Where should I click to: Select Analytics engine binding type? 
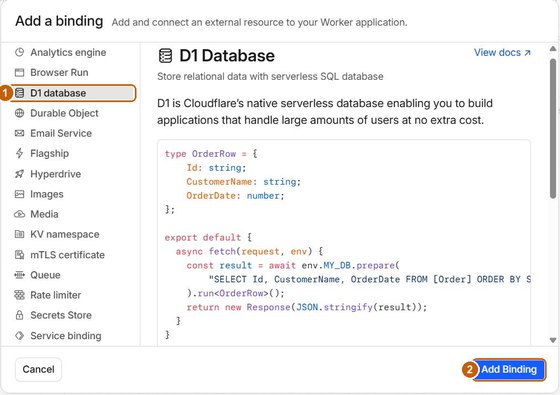tap(68, 52)
